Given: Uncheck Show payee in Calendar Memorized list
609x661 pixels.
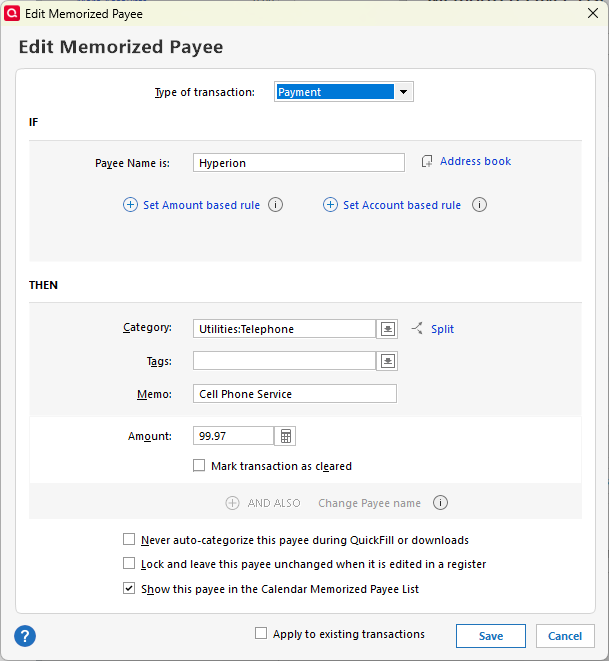Looking at the screenshot, I should tap(129, 589).
